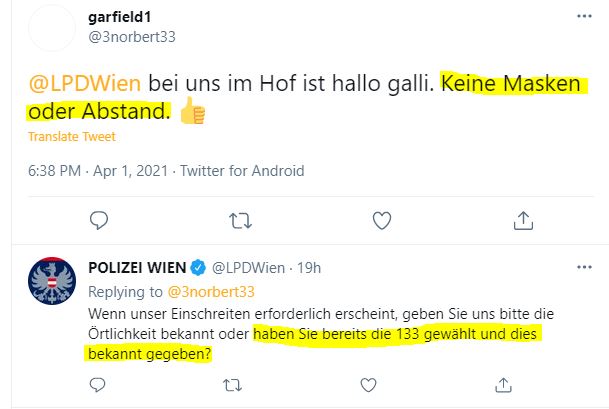Click the garfield1 display name
609x409 pixels.
(120, 17)
